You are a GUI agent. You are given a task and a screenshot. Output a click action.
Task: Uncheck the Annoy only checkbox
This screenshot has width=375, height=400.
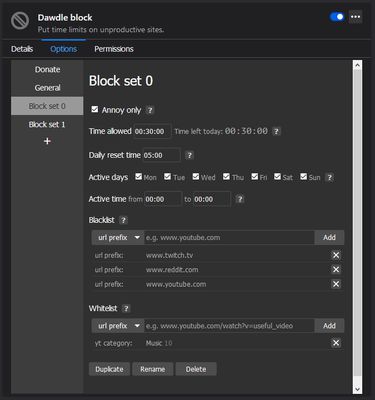(x=95, y=109)
